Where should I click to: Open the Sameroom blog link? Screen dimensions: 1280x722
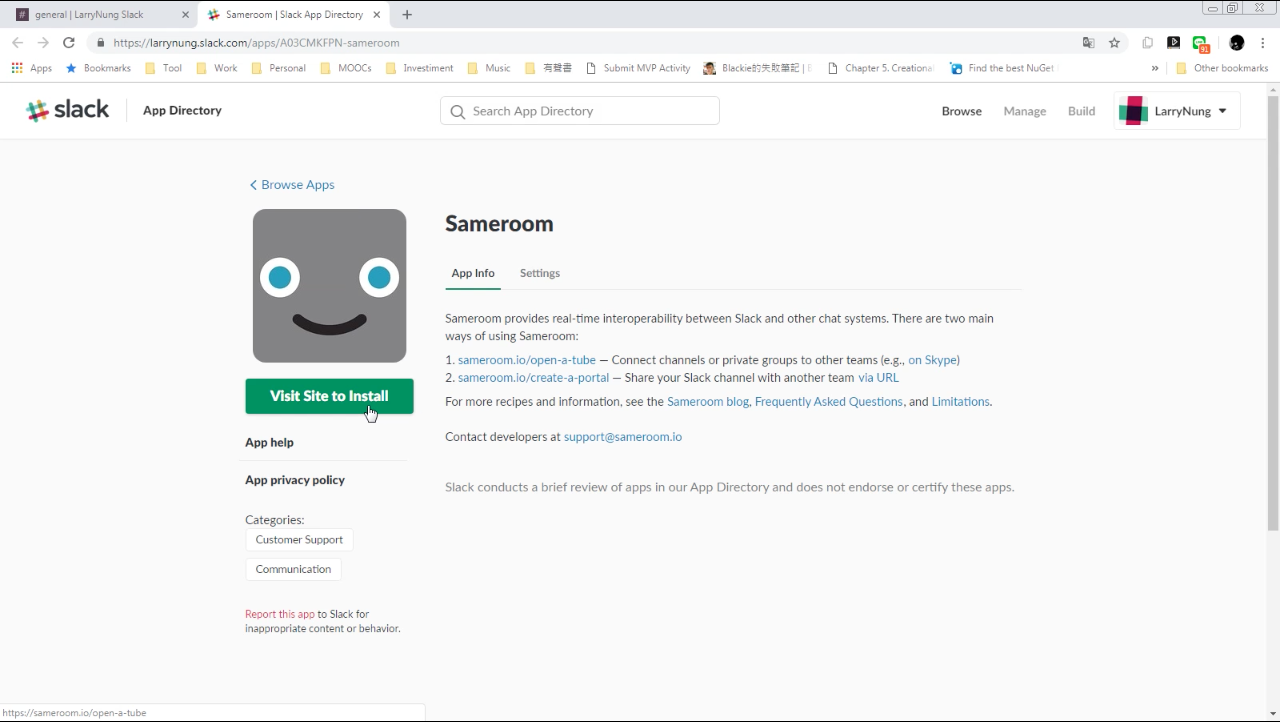(708, 402)
